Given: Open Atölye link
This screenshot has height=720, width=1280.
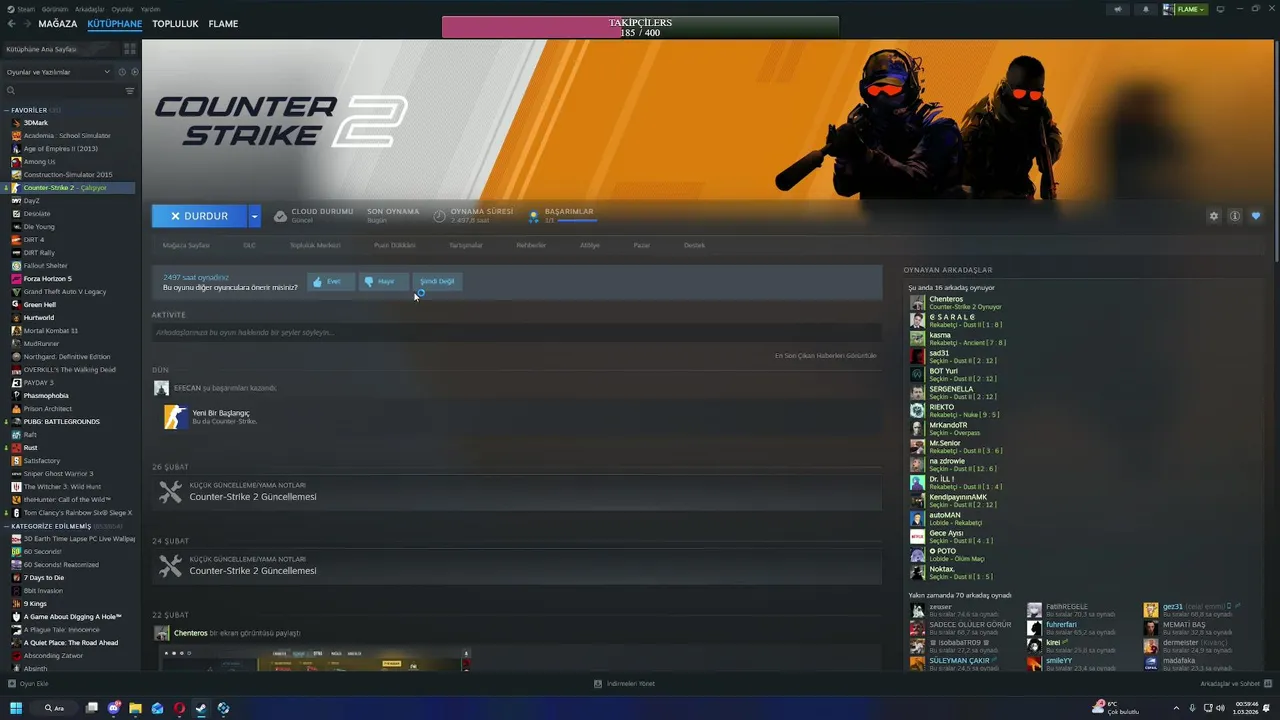Looking at the screenshot, I should (x=590, y=245).
